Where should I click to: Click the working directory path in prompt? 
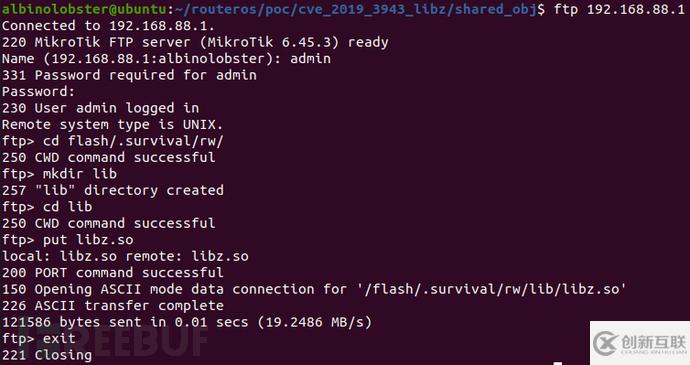[358, 9]
